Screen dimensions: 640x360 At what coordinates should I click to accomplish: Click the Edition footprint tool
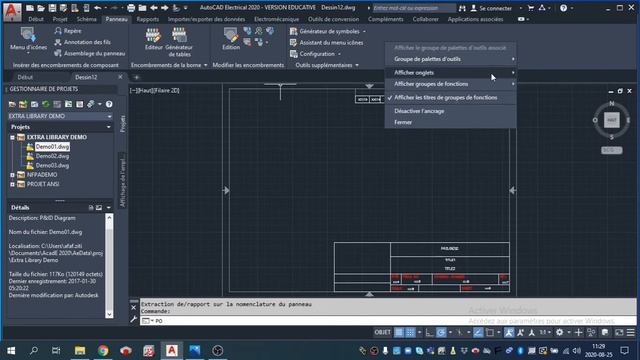point(231,39)
